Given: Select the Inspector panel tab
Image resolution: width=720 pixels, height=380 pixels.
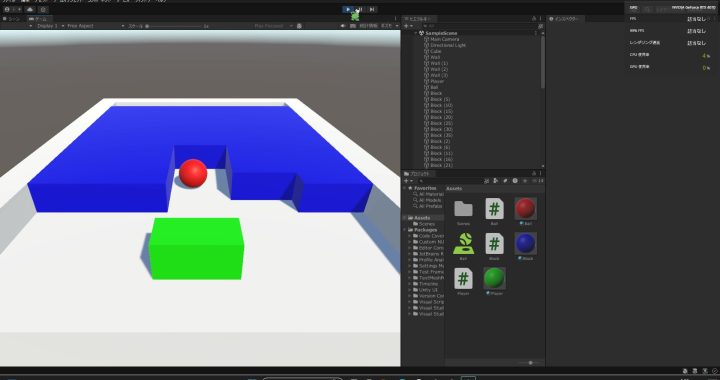Looking at the screenshot, I should coord(566,19).
